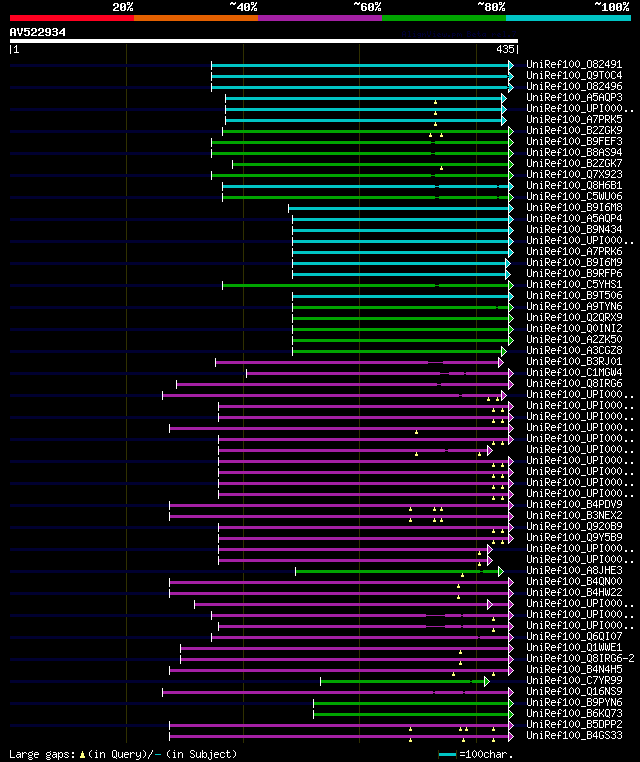Select hit label UniRef100_O82496

[574, 86]
